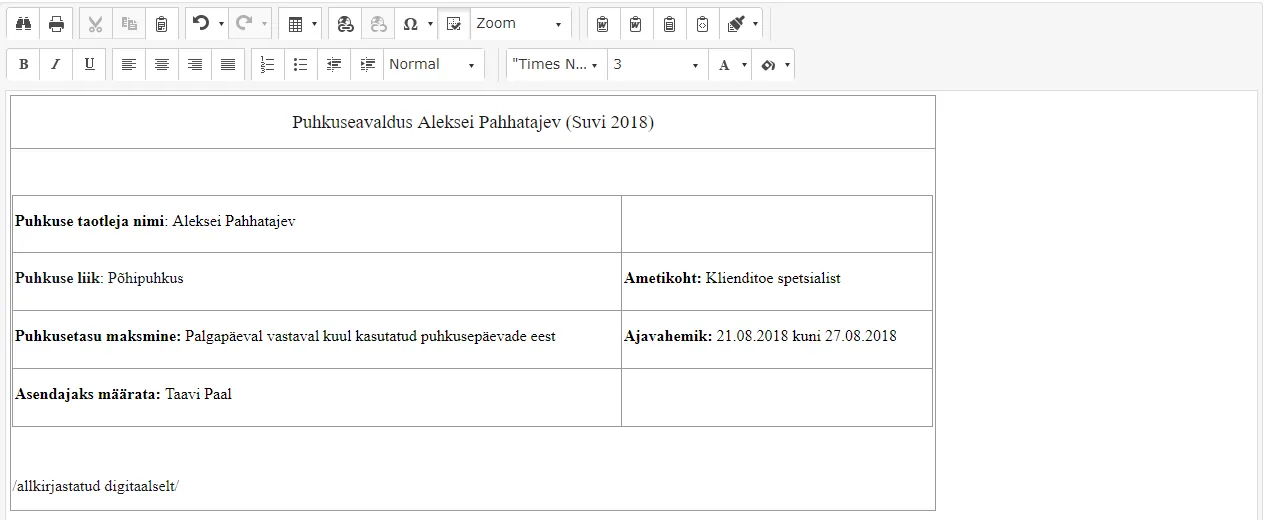
Task: Open Find and Replace binoculars tool
Action: 24,23
